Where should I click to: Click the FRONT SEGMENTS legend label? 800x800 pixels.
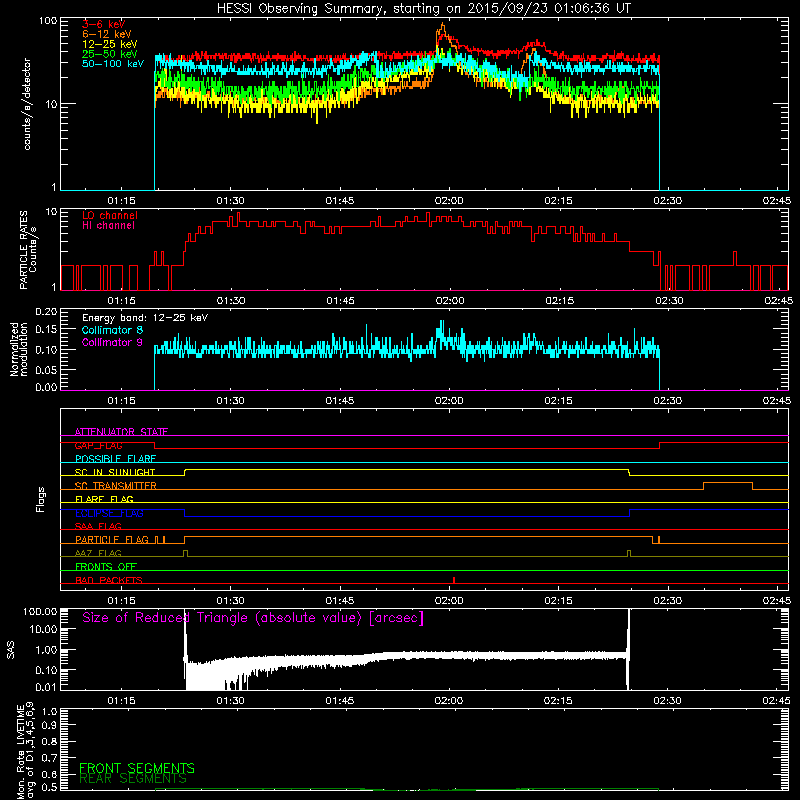pyautogui.click(x=137, y=768)
